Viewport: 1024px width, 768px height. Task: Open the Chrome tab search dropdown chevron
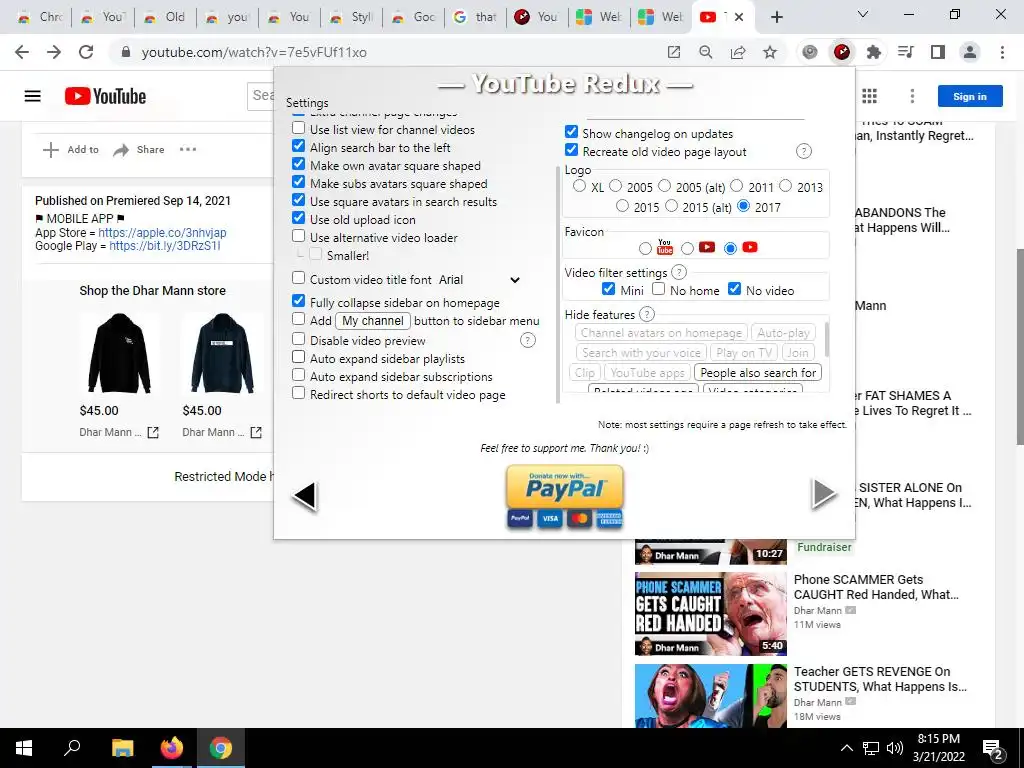pos(863,14)
